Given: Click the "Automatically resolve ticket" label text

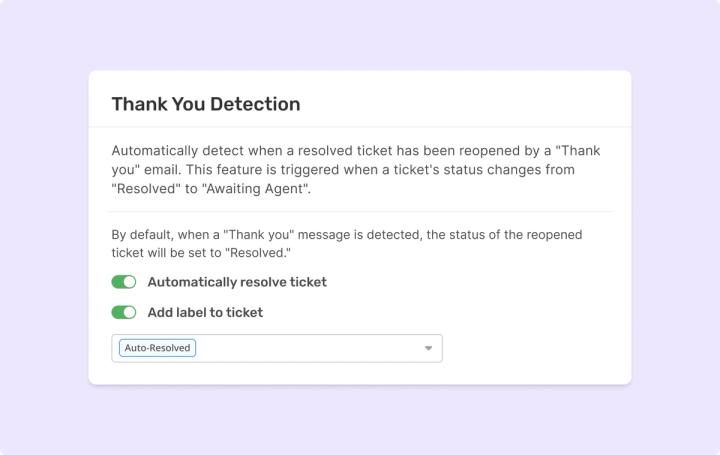Looking at the screenshot, I should point(237,282).
